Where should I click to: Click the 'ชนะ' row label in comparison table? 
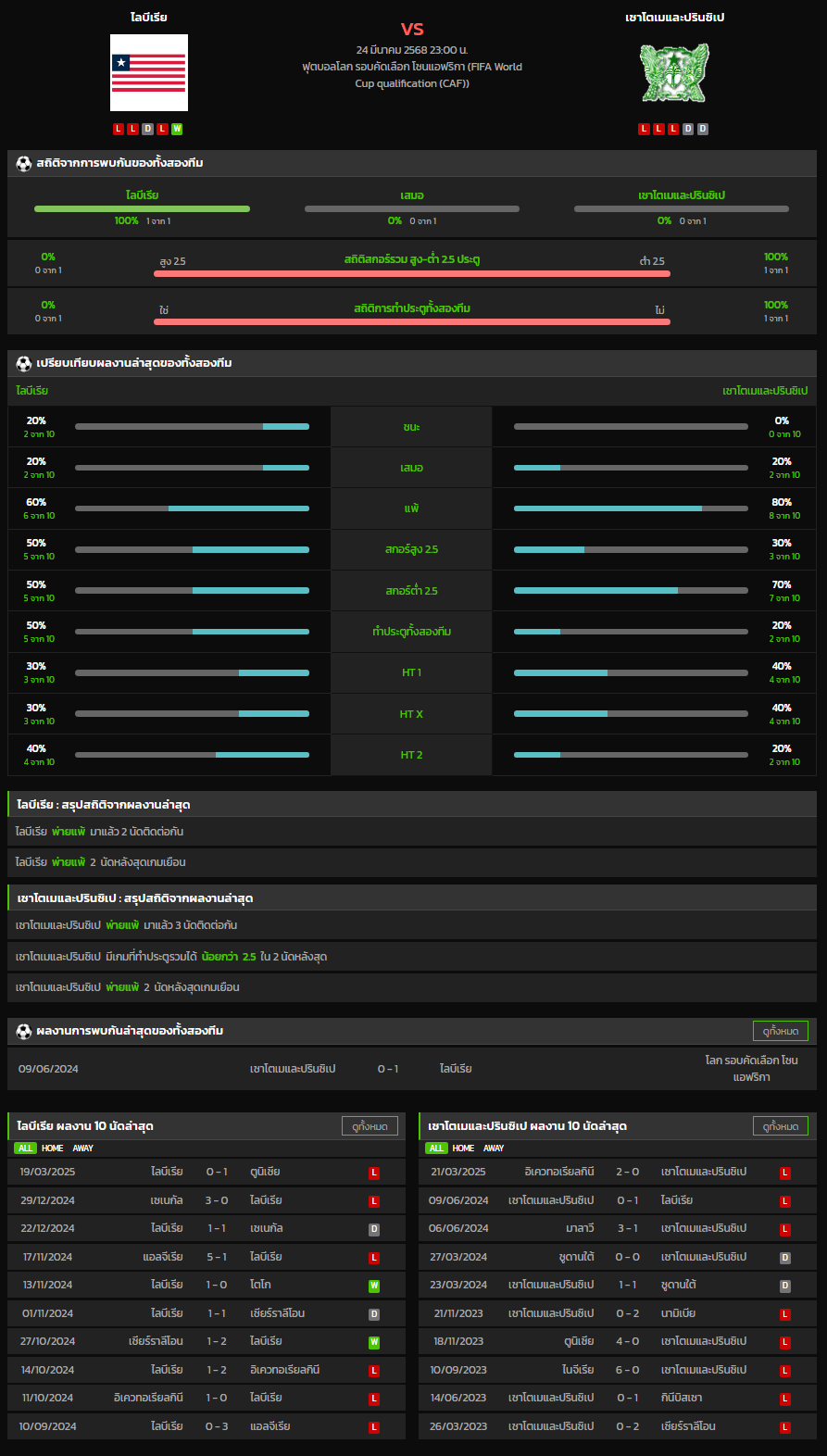411,427
